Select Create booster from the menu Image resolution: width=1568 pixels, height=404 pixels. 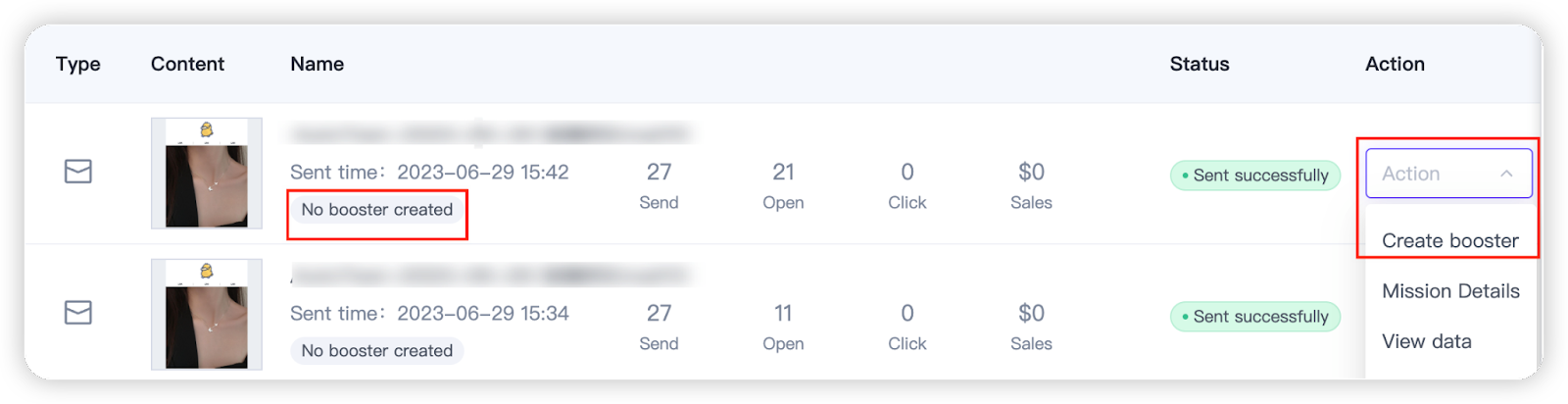[x=1449, y=240]
